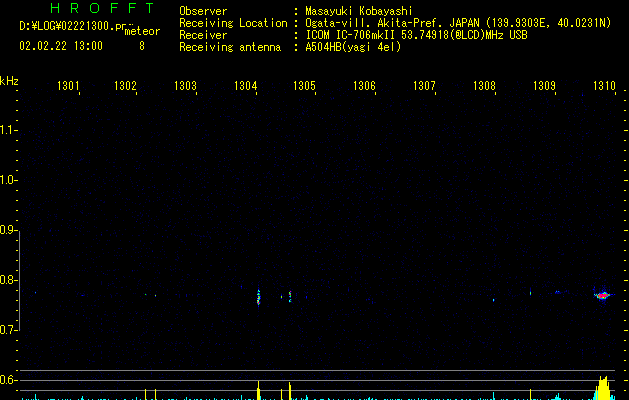Screen dimensions: 629x400
Task: Click frequency axis label 1.0
Action: (x=8, y=180)
